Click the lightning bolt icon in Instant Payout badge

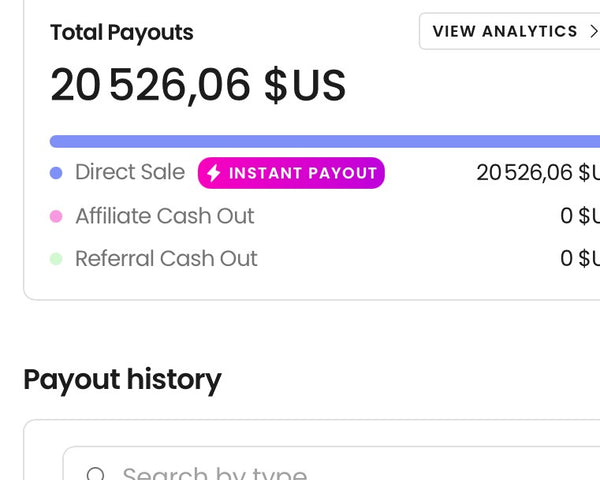213,173
